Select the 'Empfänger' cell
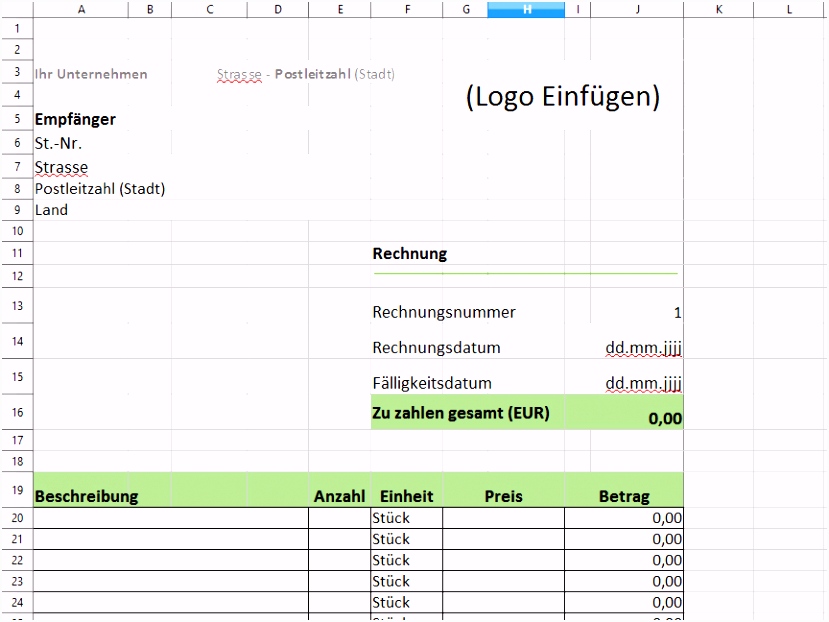 [x=75, y=120]
